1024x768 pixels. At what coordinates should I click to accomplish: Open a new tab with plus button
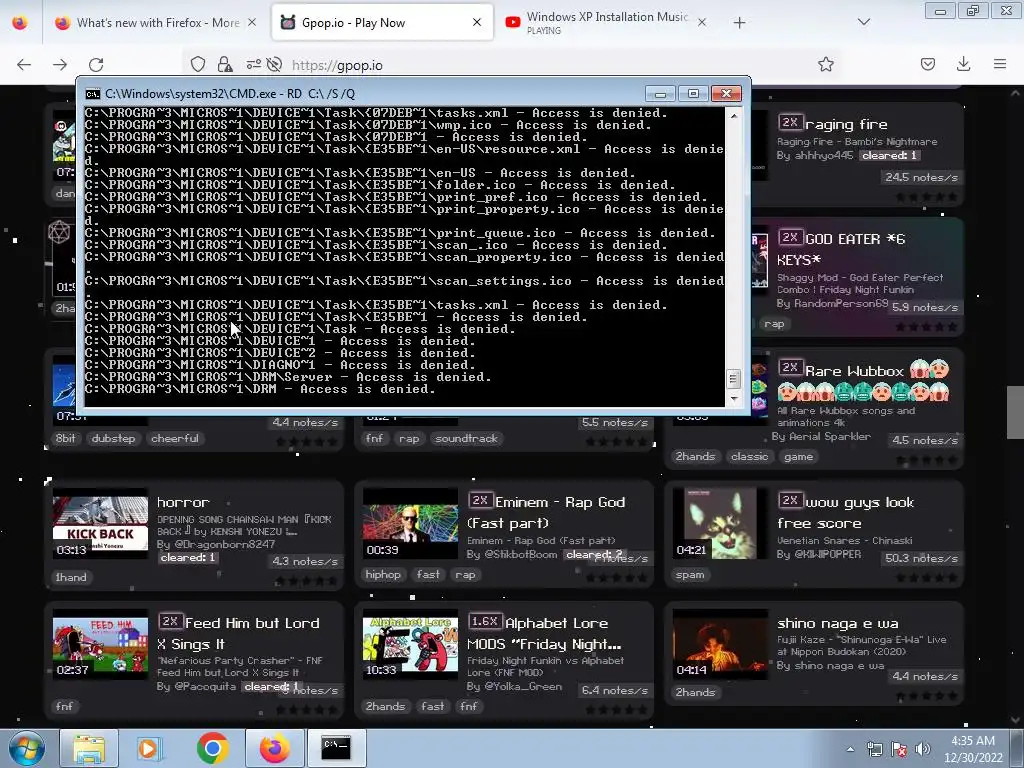(x=739, y=23)
